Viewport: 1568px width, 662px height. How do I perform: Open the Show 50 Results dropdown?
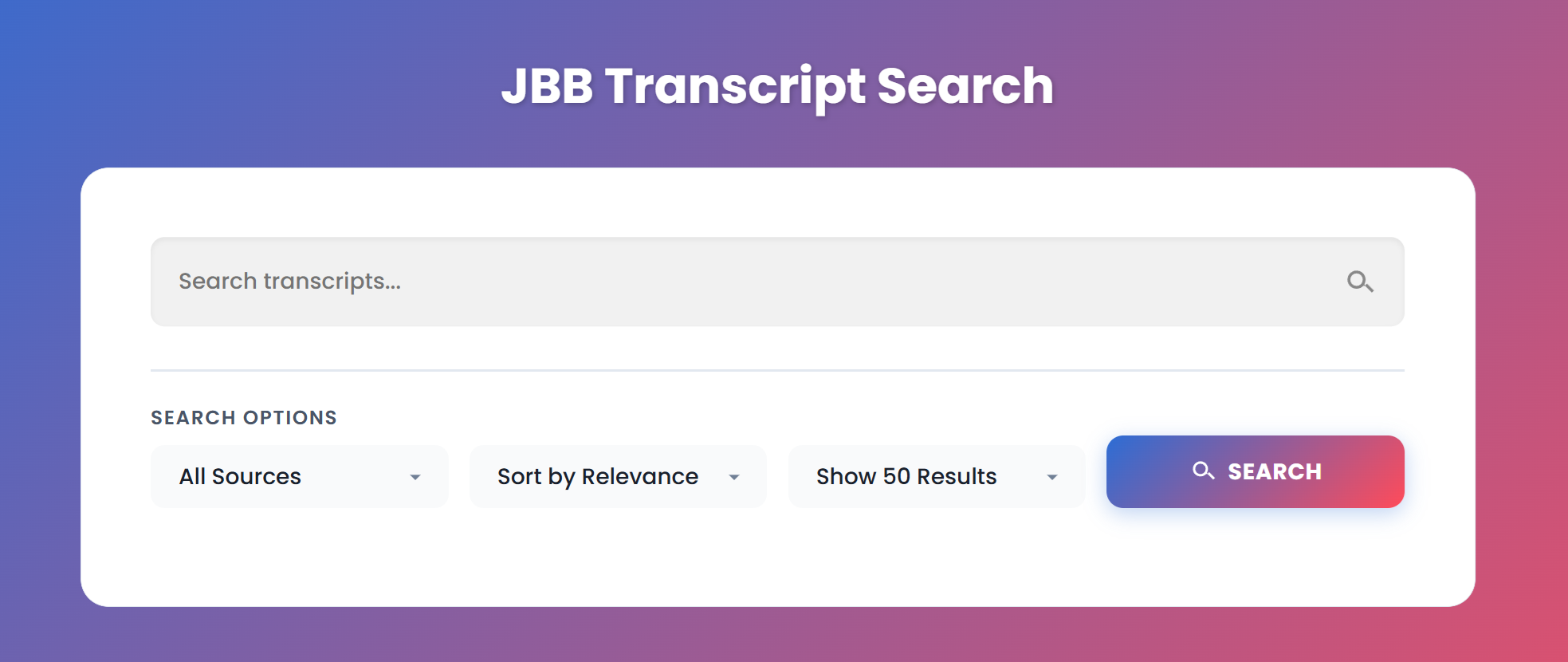click(x=937, y=476)
